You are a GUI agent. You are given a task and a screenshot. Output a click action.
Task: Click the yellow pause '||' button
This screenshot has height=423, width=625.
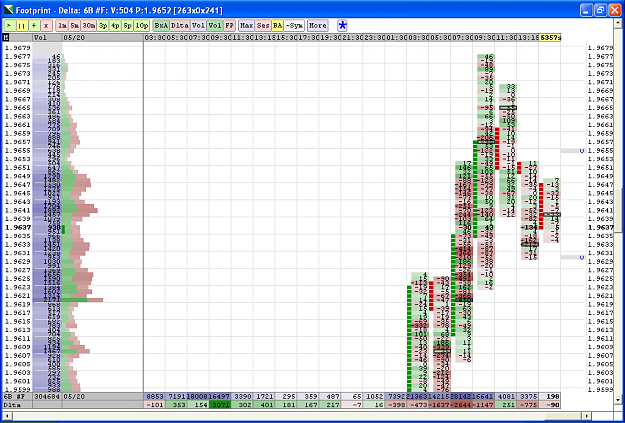[22, 26]
